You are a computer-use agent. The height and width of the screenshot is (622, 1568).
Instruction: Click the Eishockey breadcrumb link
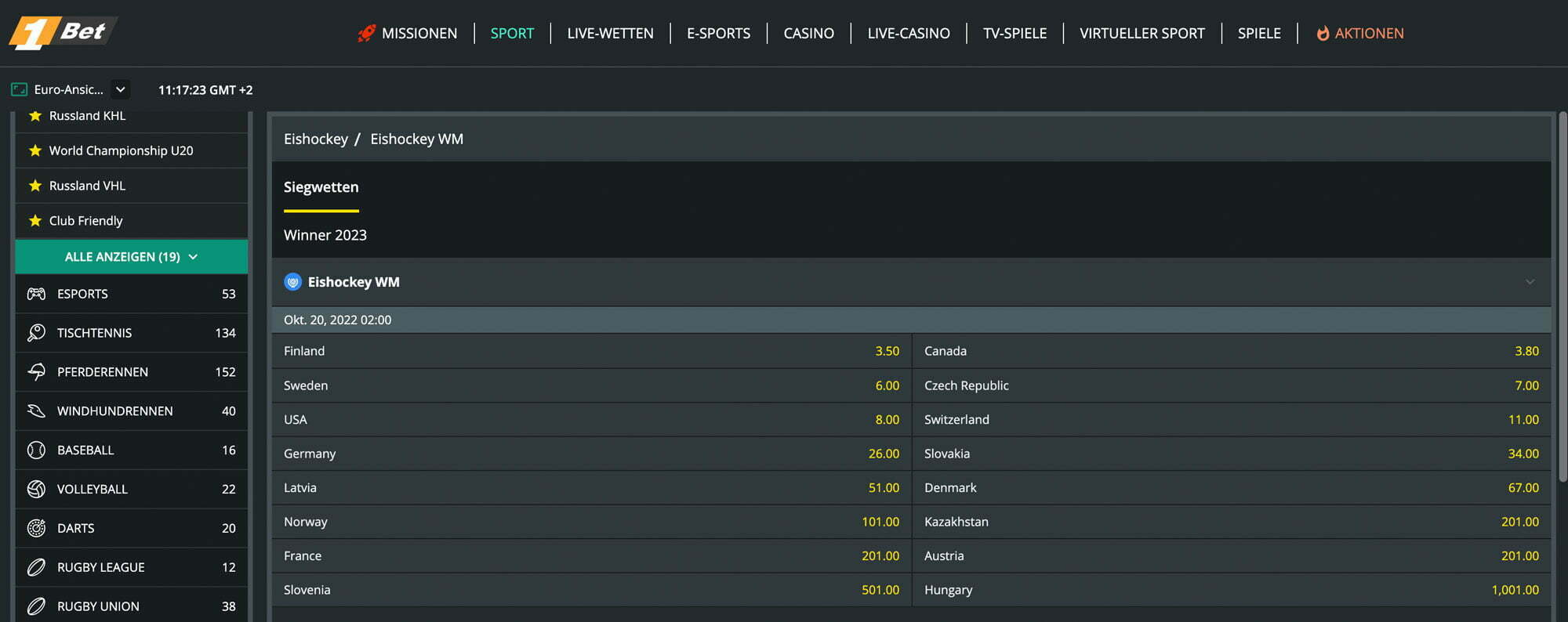point(315,139)
